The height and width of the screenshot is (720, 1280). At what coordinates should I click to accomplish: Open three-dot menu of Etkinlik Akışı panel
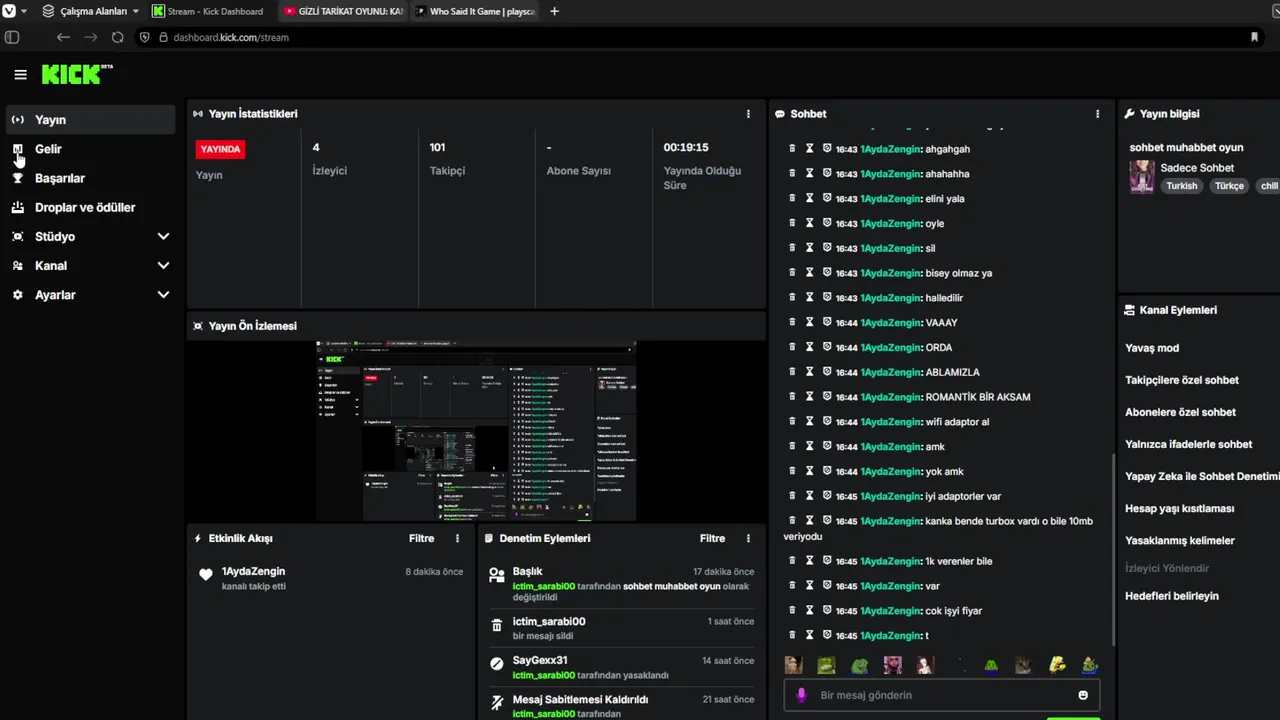(x=457, y=538)
